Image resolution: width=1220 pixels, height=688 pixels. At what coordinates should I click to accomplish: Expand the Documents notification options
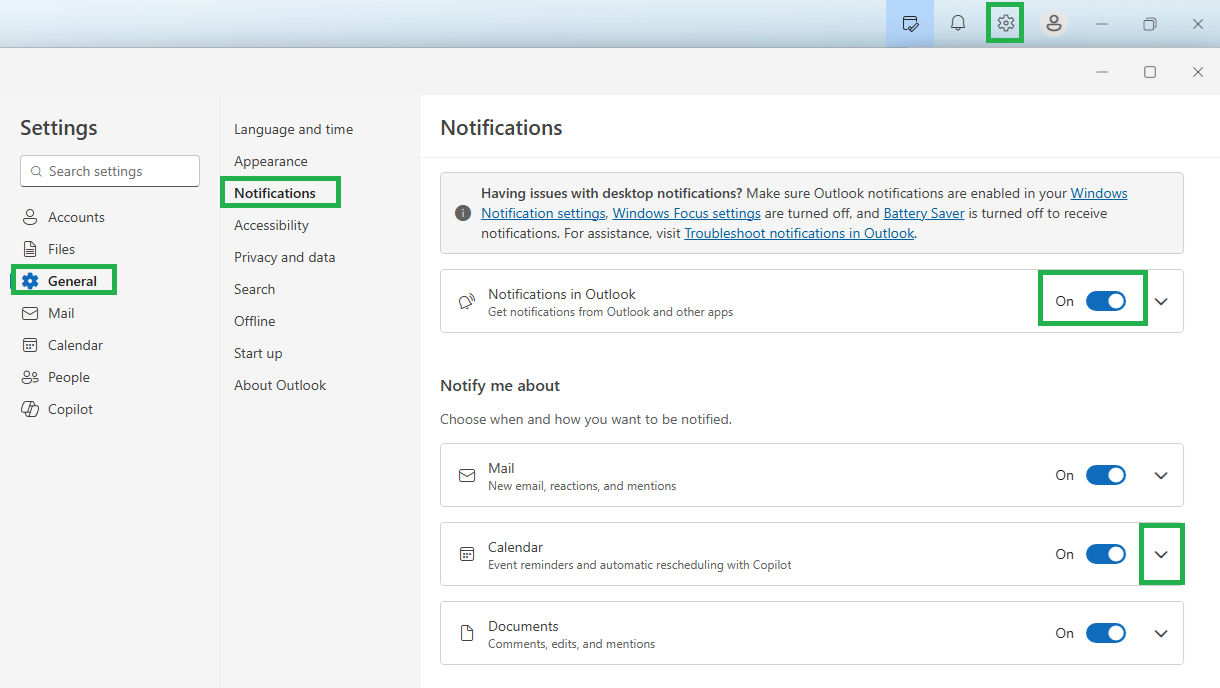1161,633
